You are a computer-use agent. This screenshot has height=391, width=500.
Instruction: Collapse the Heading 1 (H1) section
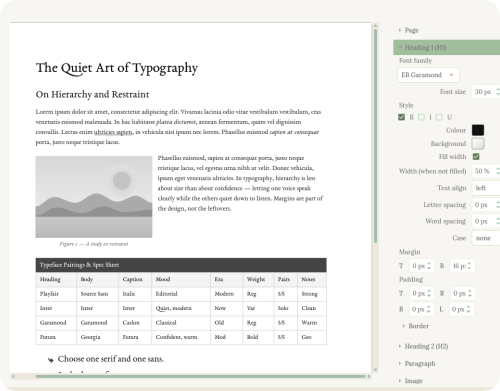[x=446, y=47]
